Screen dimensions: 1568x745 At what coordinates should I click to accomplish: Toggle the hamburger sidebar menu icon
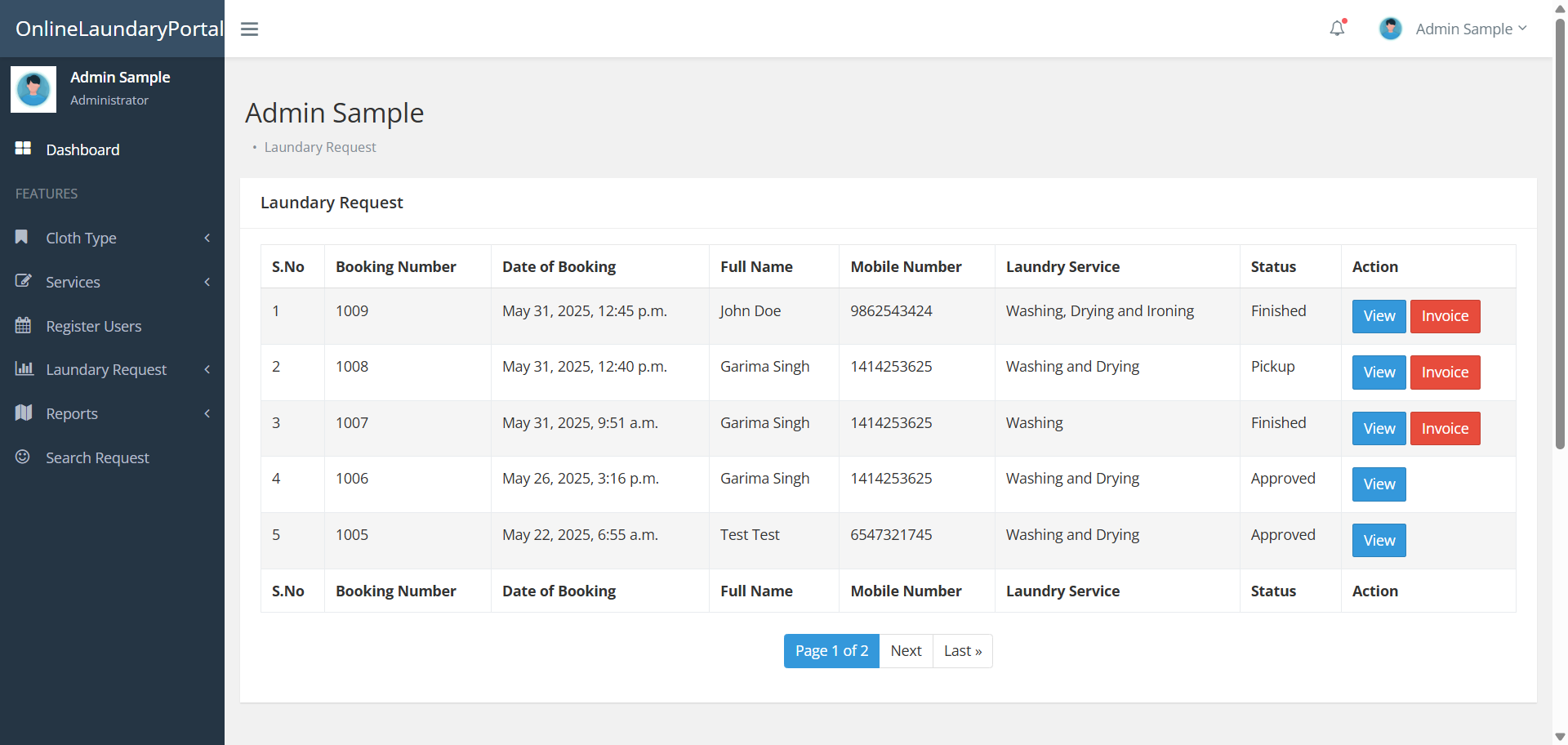point(249,29)
